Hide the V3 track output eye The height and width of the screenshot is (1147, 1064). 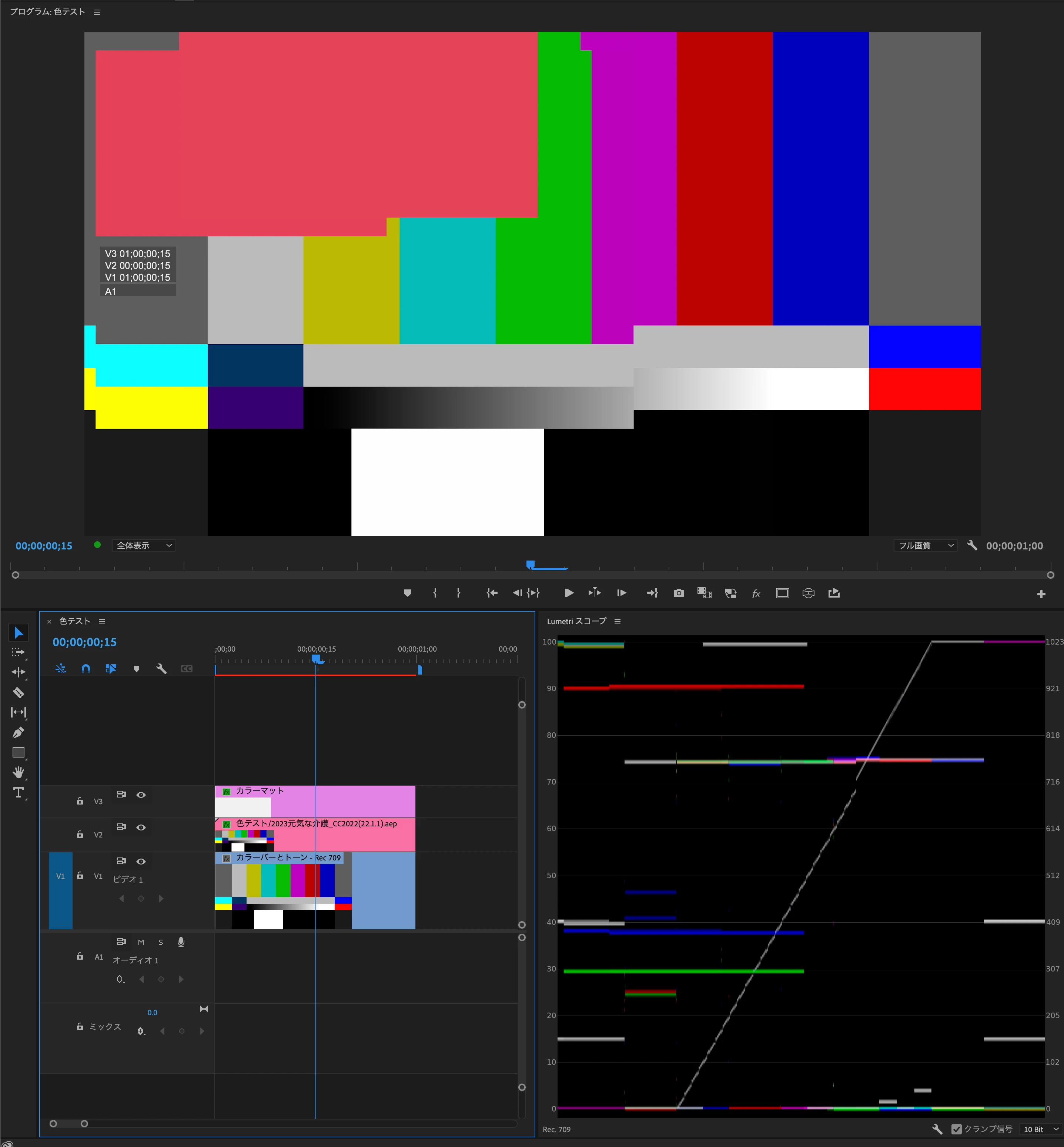[x=141, y=795]
